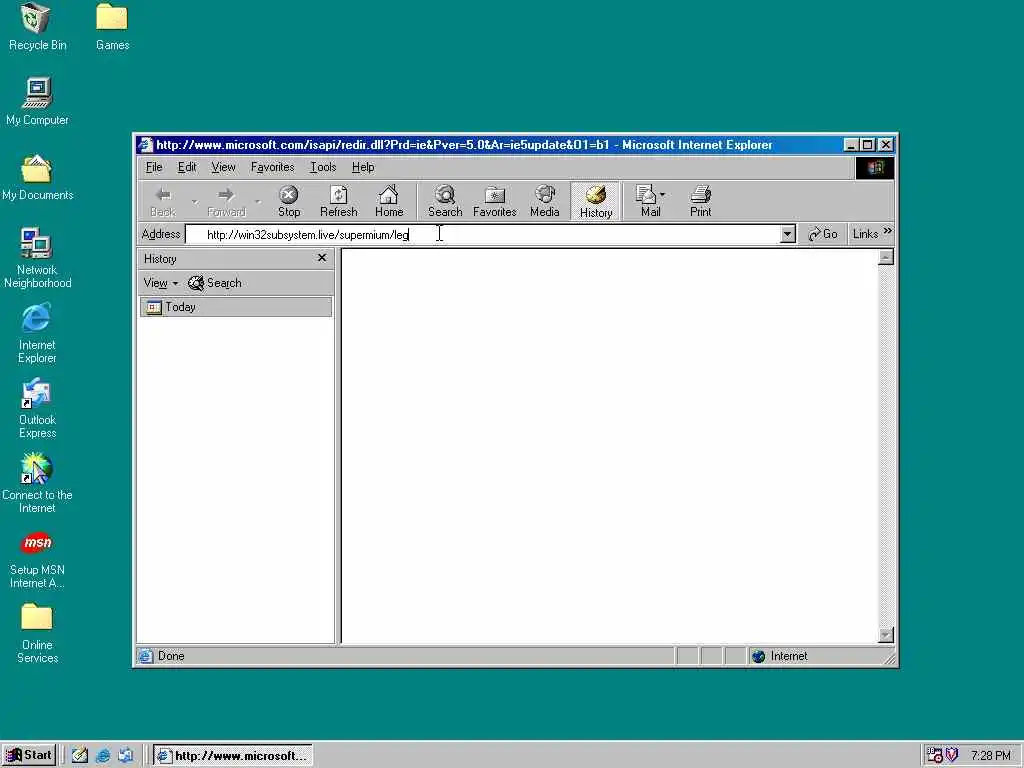1024x768 pixels.
Task: Click the quick launch notepad-style icon
Action: (80, 756)
